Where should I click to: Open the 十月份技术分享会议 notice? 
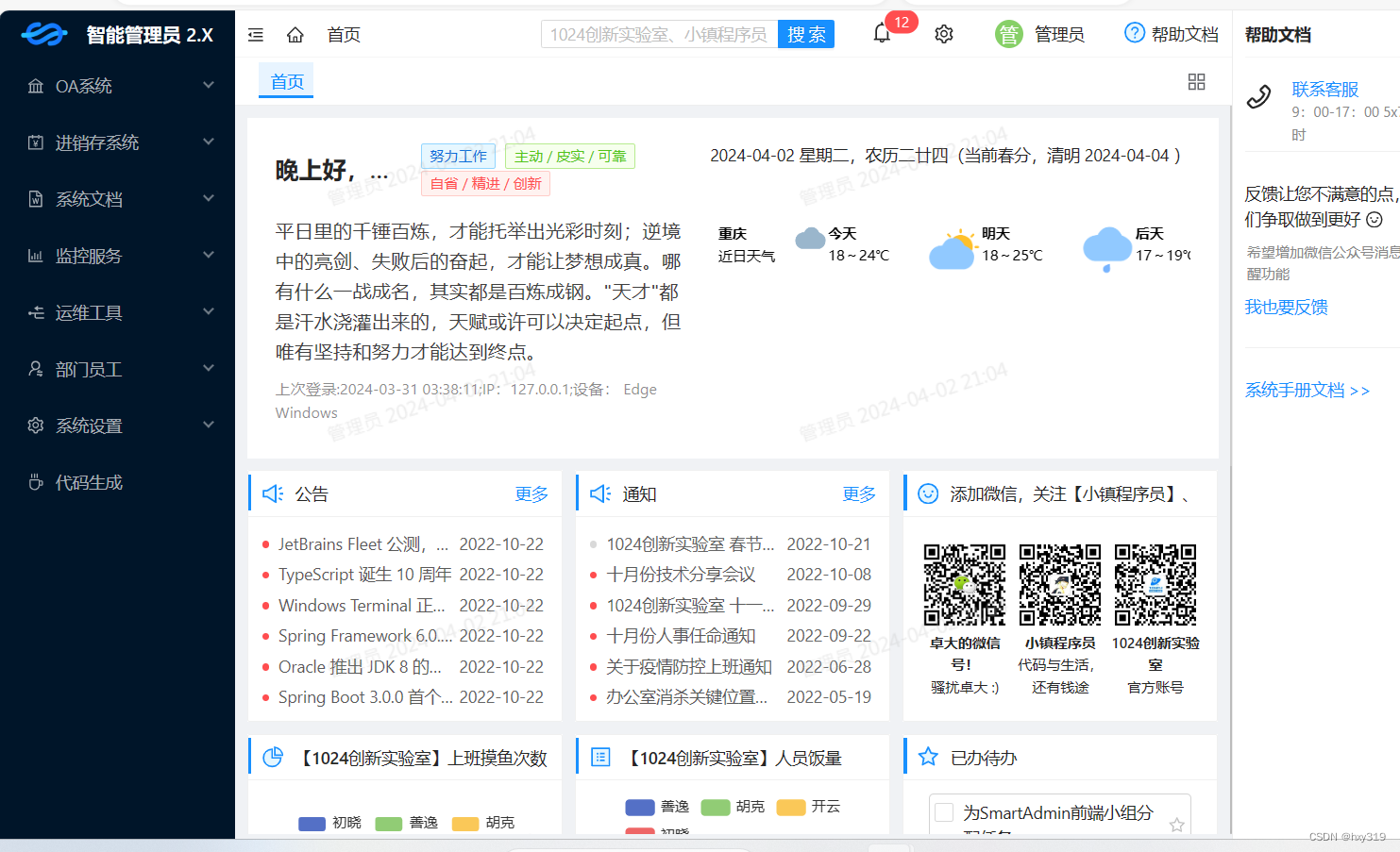681,575
